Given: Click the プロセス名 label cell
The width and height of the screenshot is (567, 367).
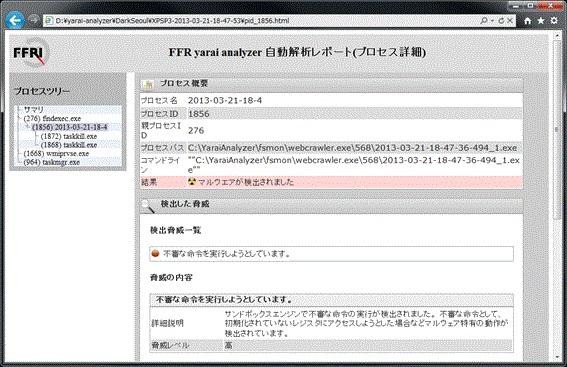Looking at the screenshot, I should click(159, 101).
